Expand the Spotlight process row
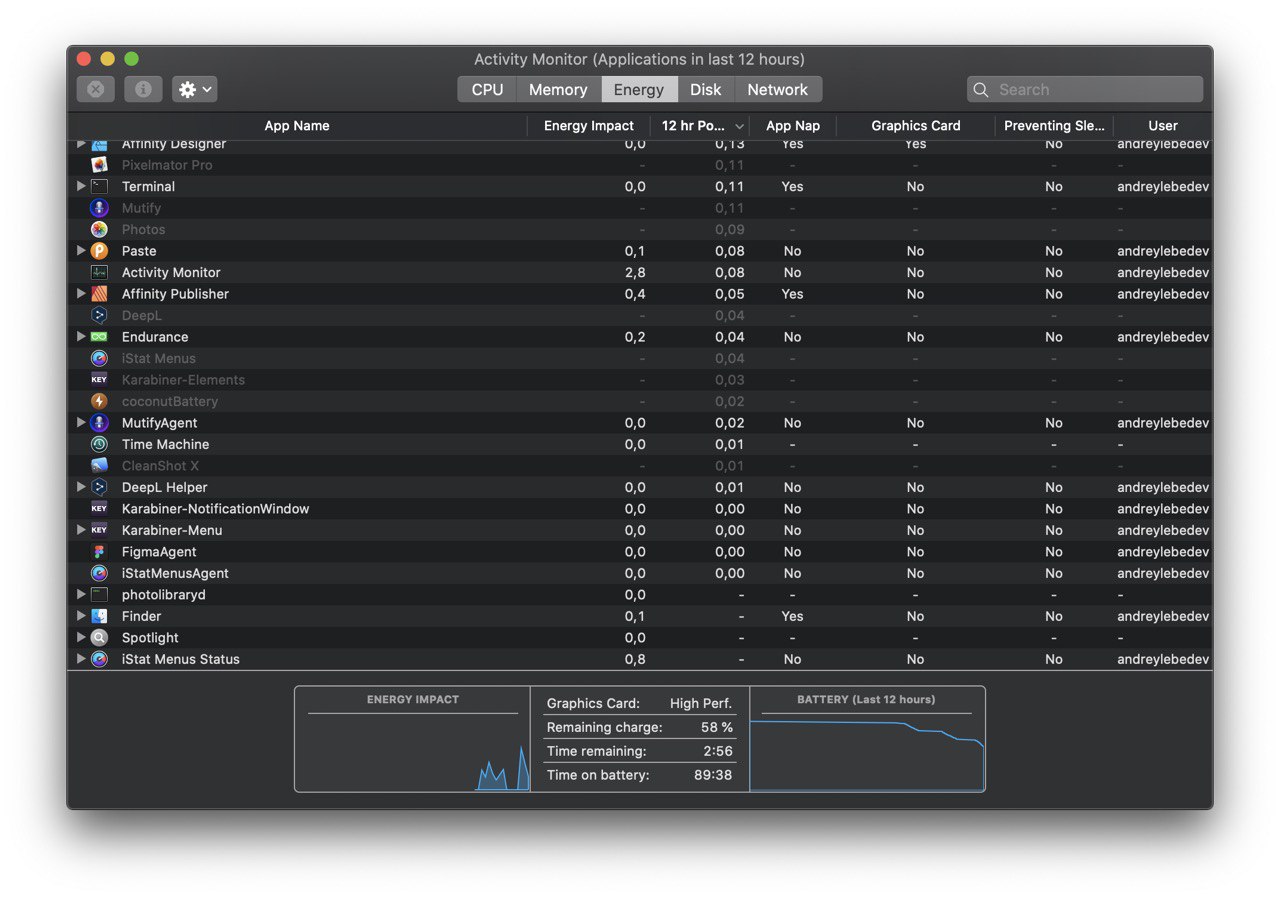Screen dimensions: 1280x898 81,638
